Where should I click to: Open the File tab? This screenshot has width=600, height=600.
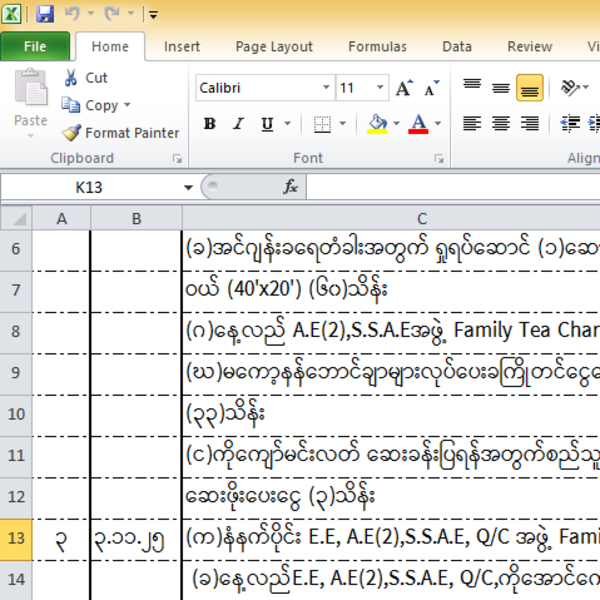click(35, 46)
